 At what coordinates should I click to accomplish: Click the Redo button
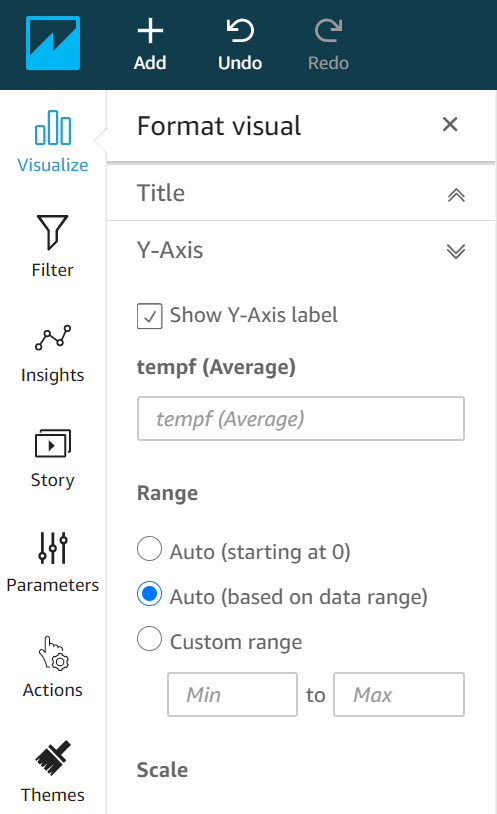coord(328,44)
